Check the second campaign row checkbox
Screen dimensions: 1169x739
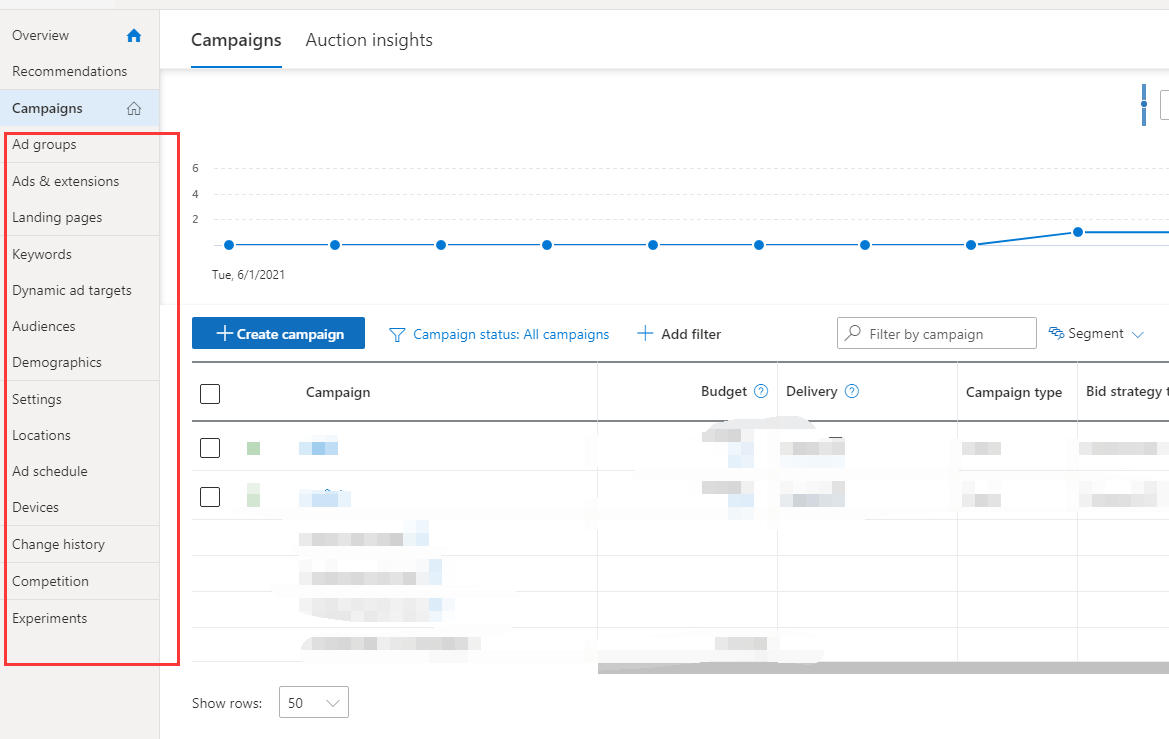(210, 496)
